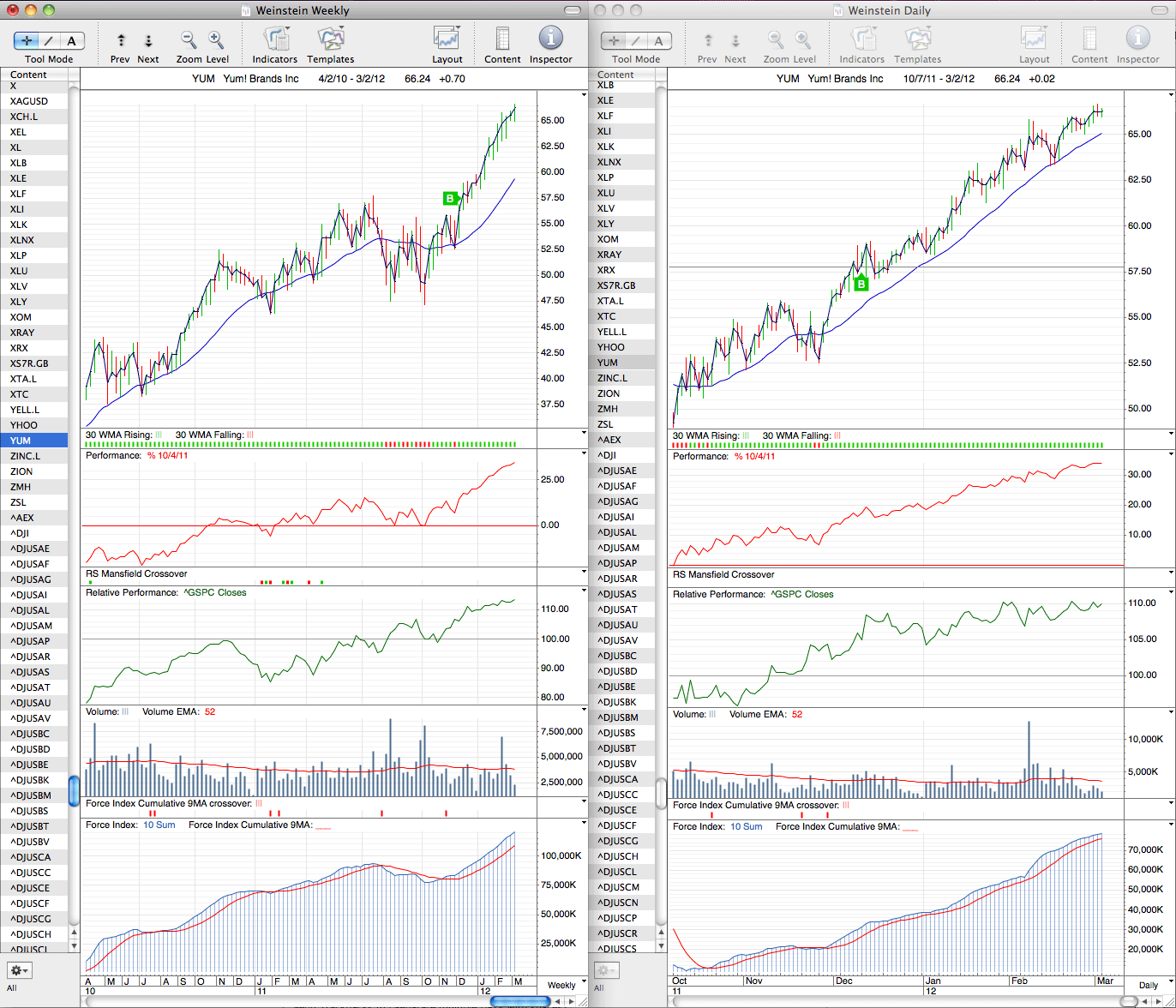This screenshot has width=1176, height=1008.
Task: Select YHOO in weekly content list
Action: point(34,425)
